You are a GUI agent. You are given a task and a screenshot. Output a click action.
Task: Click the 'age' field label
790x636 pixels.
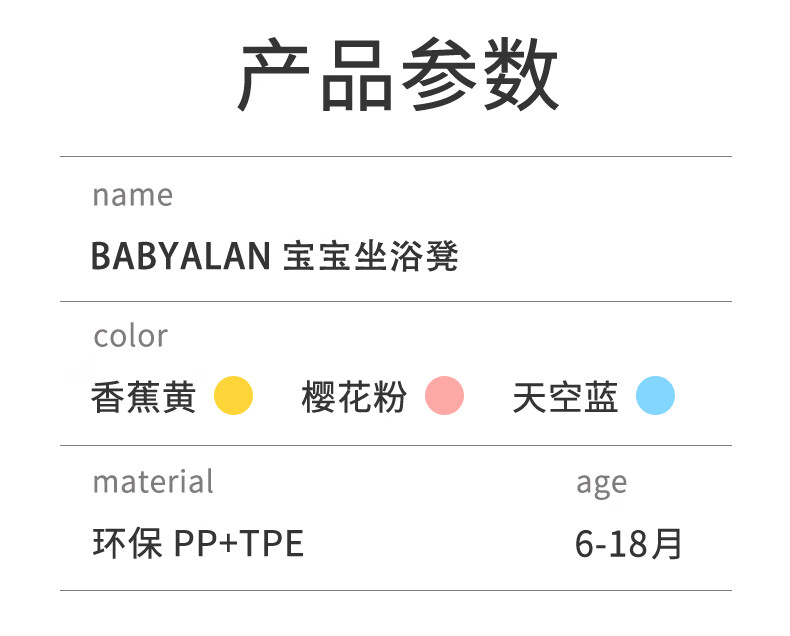(602, 484)
